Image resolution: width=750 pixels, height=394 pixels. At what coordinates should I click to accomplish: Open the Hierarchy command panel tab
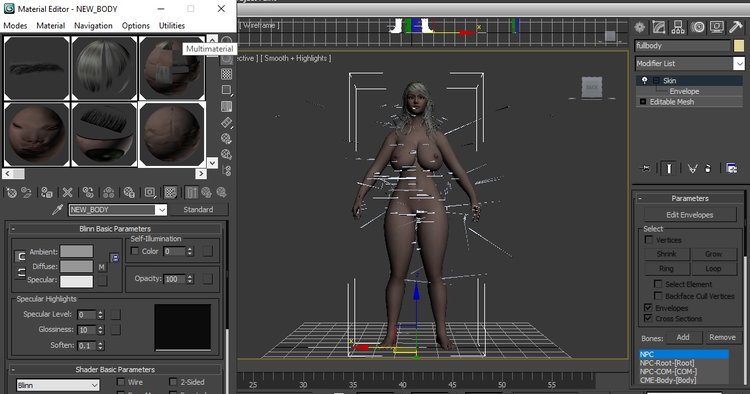(x=678, y=27)
